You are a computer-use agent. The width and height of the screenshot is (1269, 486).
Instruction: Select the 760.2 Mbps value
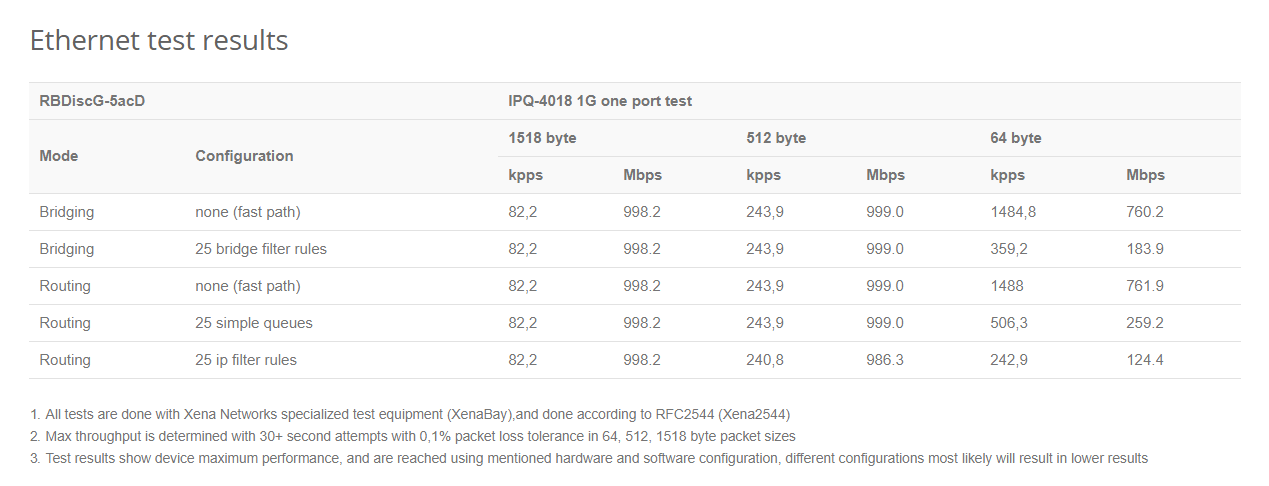click(1145, 212)
